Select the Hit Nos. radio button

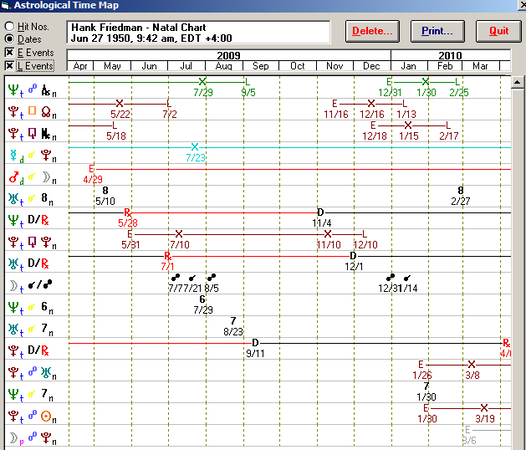click(x=9, y=26)
